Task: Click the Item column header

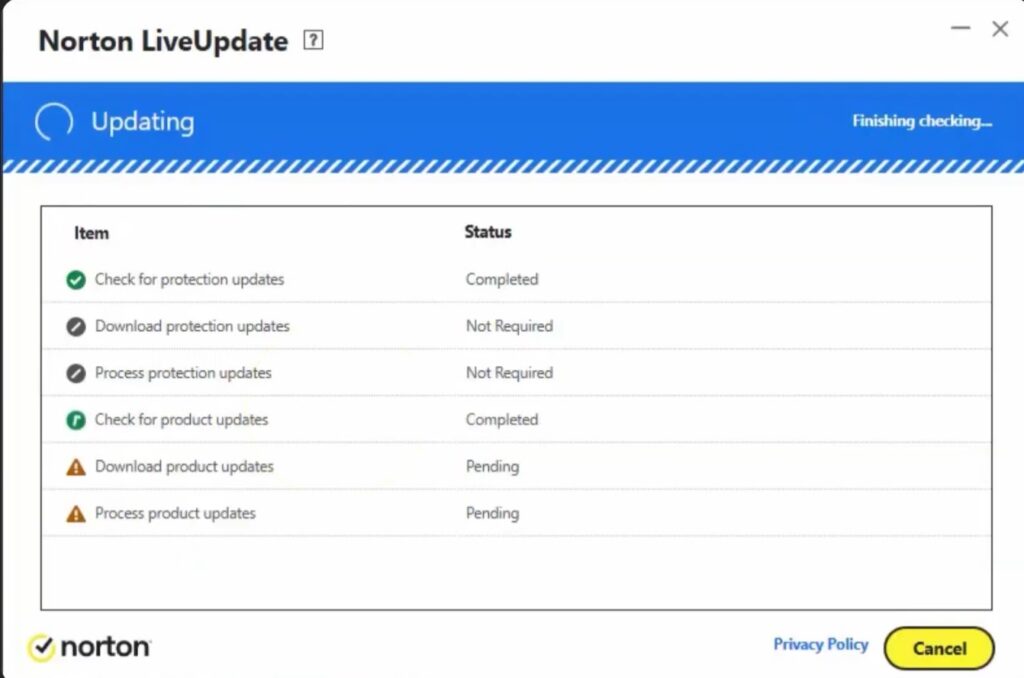Action: [91, 233]
